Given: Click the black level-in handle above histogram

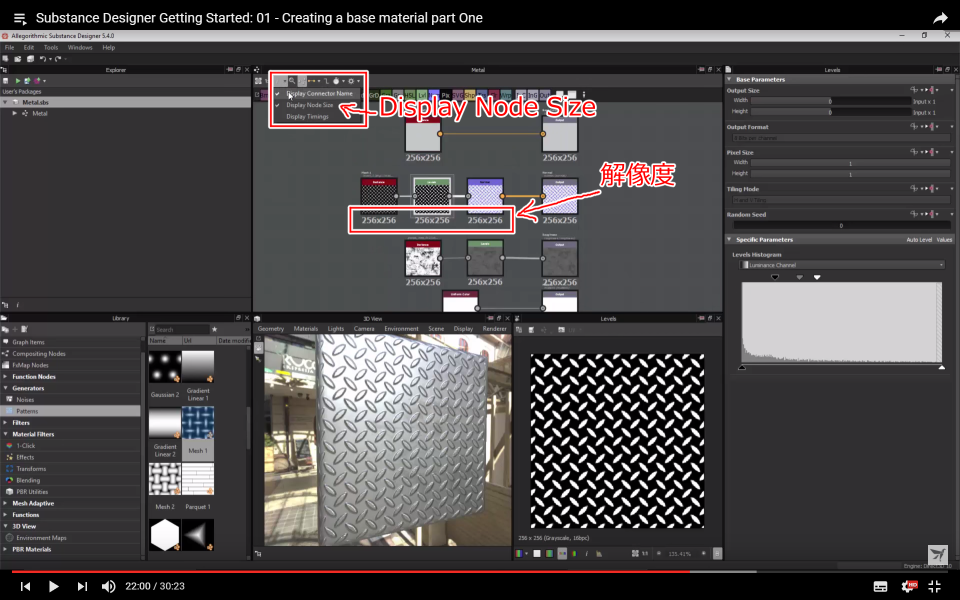Looking at the screenshot, I should [774, 277].
